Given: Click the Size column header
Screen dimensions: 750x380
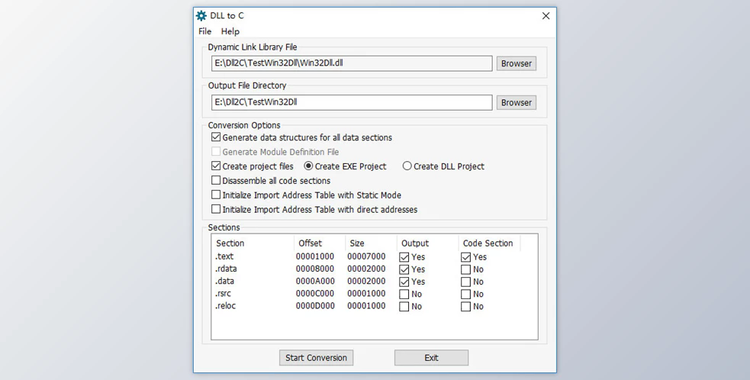Looking at the screenshot, I should point(371,243).
